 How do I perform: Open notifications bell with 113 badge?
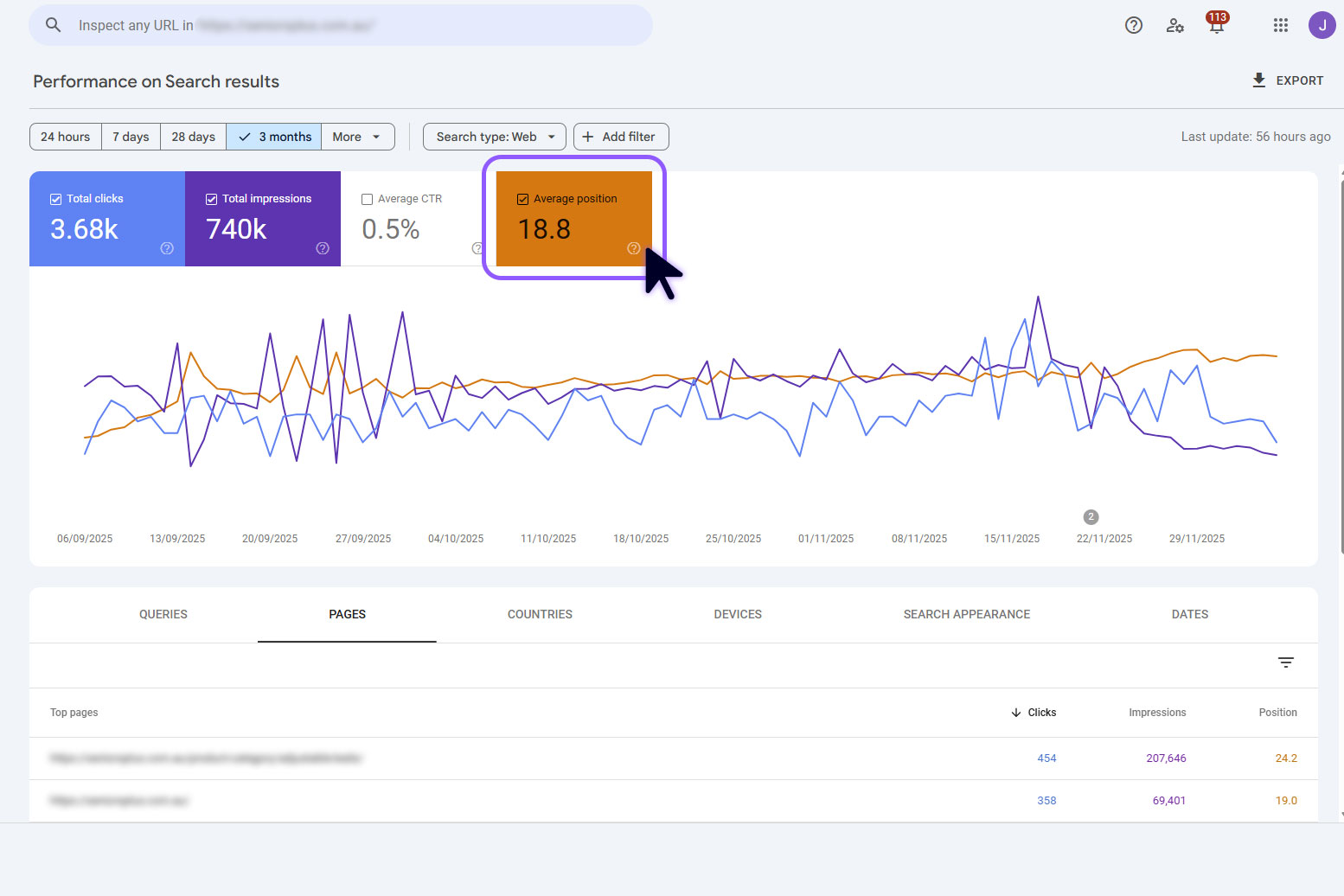point(1216,24)
